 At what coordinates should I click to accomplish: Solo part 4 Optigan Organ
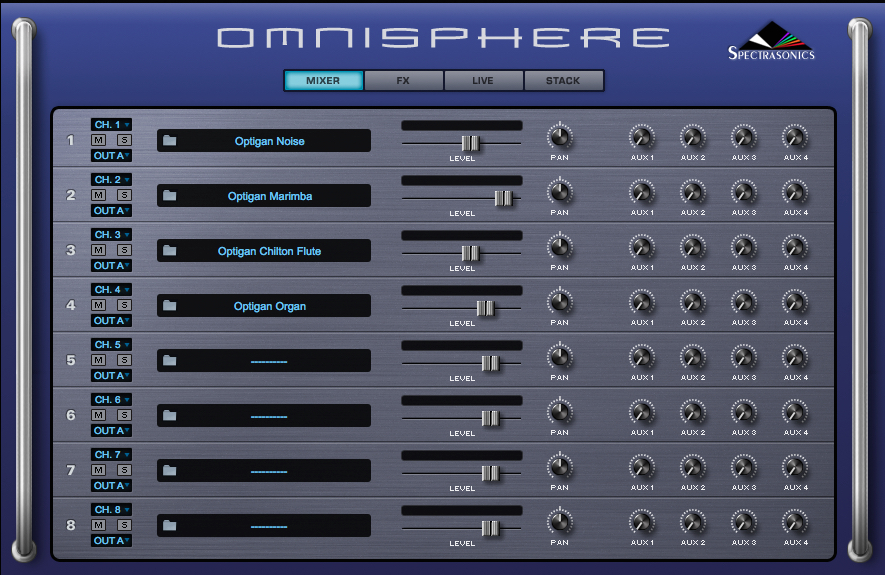coord(124,305)
